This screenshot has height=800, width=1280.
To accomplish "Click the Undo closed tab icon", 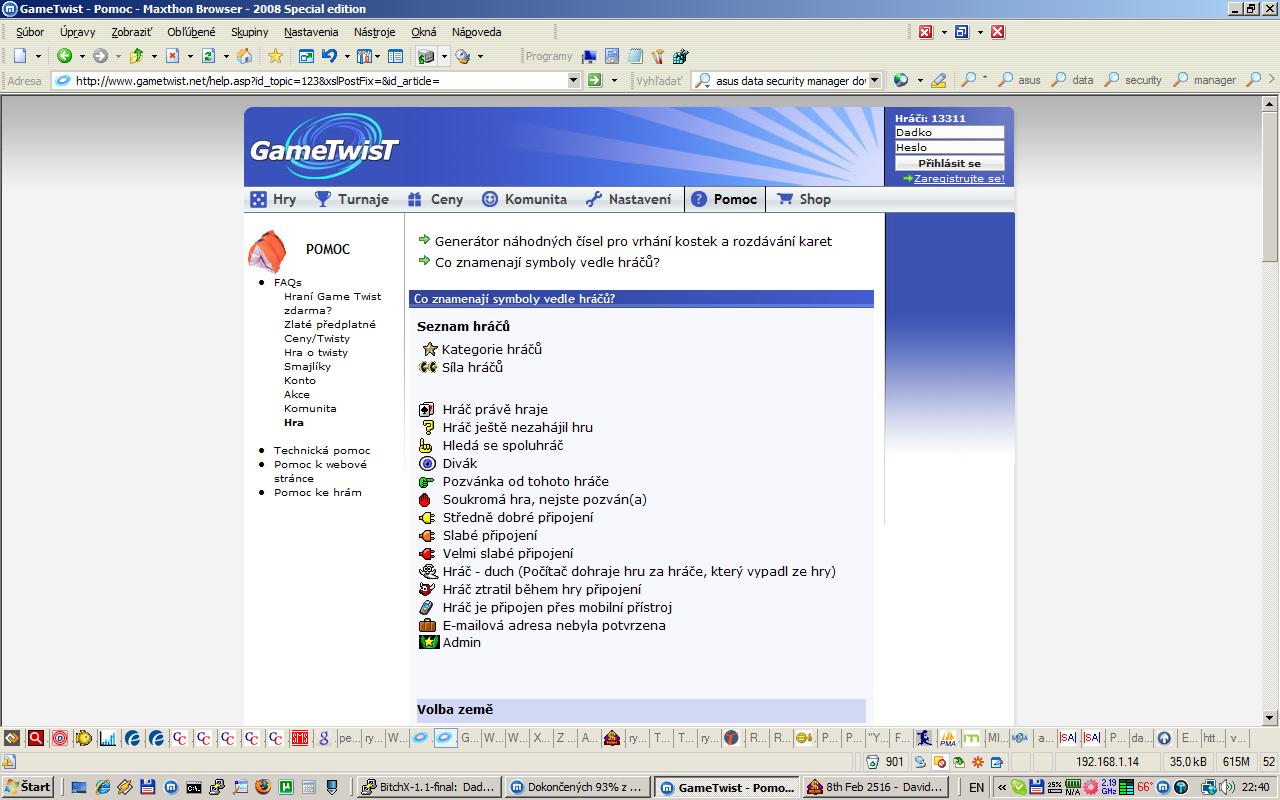I will pyautogui.click(x=328, y=56).
